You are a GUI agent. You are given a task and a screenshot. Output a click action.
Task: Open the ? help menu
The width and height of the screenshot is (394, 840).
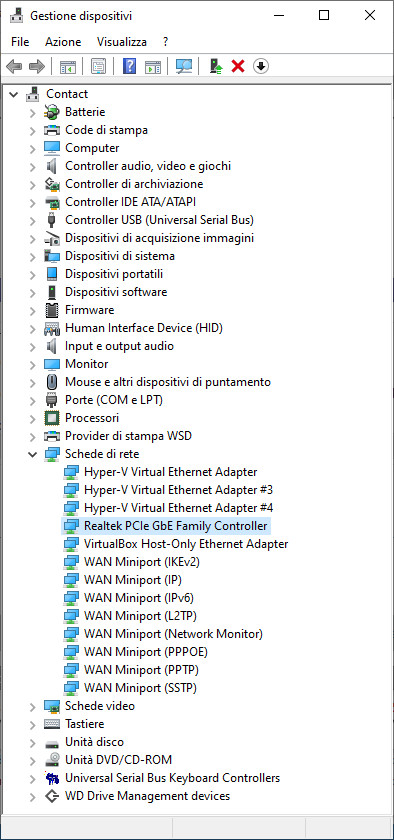pos(166,41)
